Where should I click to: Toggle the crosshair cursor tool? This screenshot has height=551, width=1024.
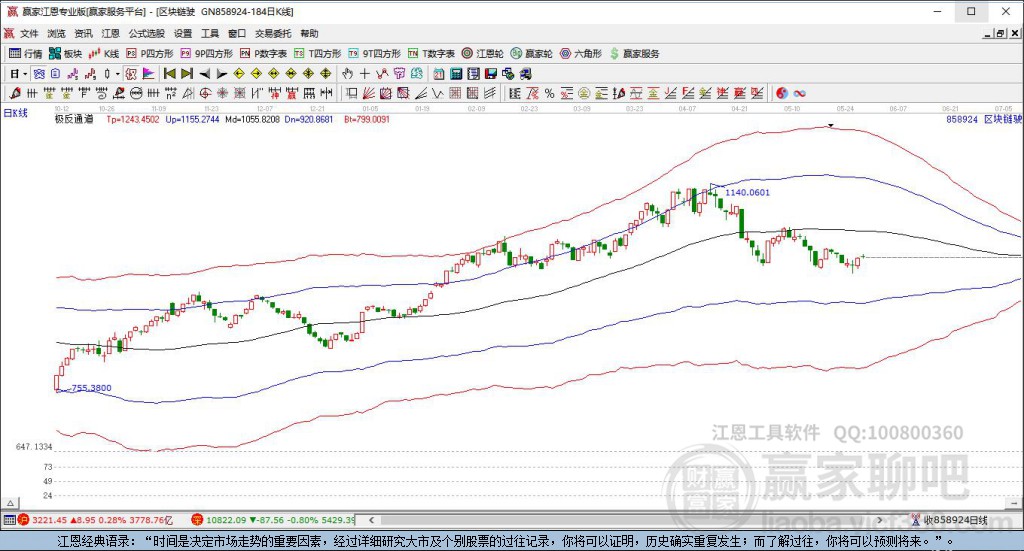[x=365, y=74]
